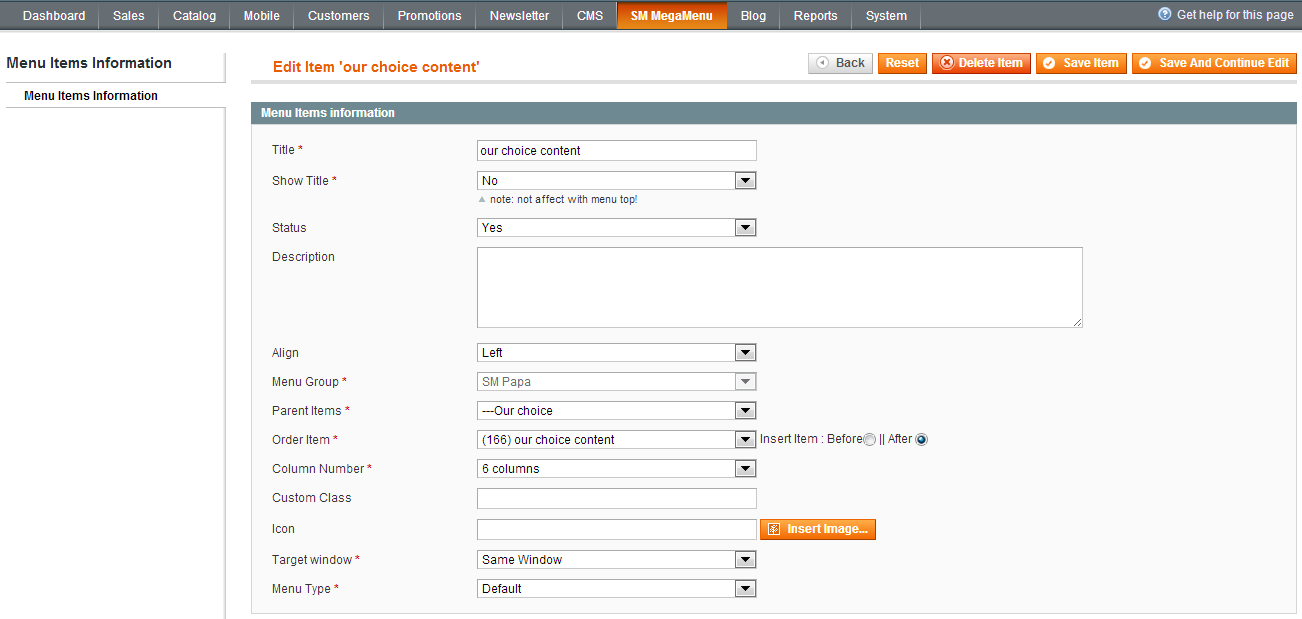Focus the Description text area
Viewport: 1302px width, 619px height.
(779, 287)
